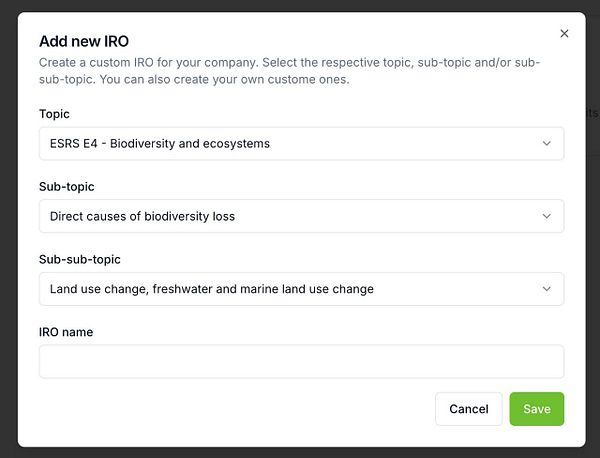Image resolution: width=600 pixels, height=458 pixels.
Task: Click the Sub-topic field label
Action: coord(66,187)
